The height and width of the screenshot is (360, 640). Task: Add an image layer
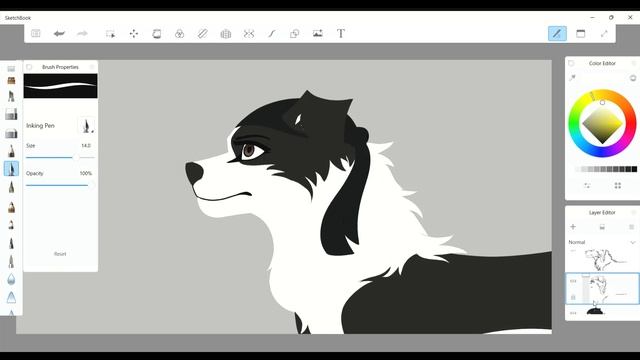pyautogui.click(x=602, y=227)
